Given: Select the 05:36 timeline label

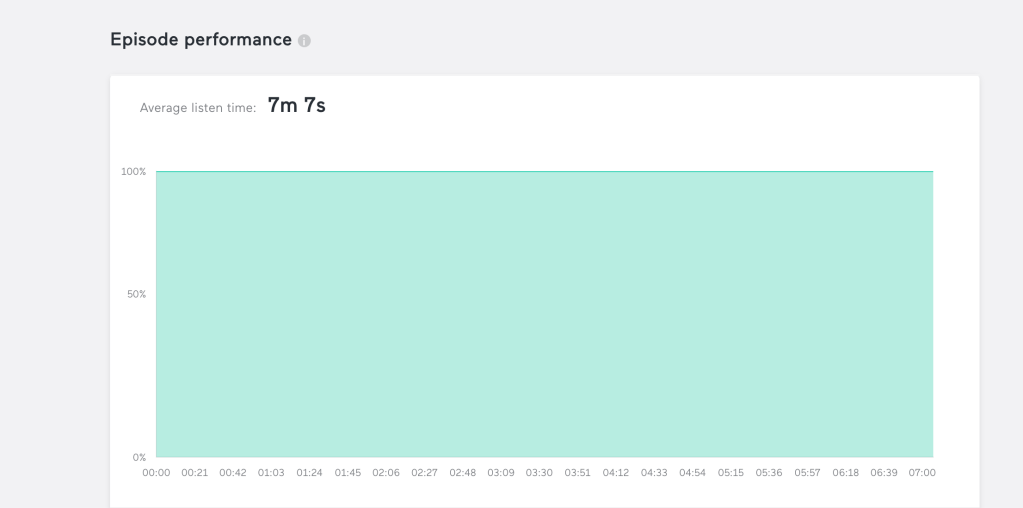Looking at the screenshot, I should tap(769, 473).
